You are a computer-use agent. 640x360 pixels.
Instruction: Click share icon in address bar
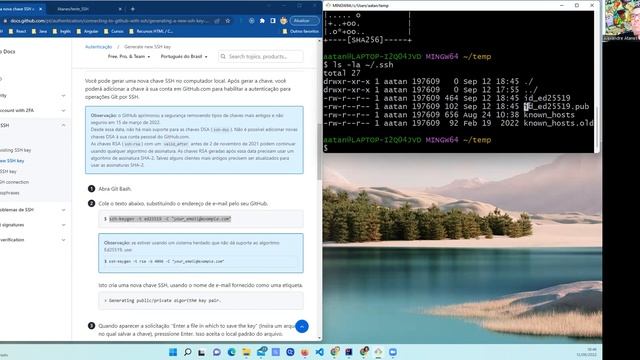click(217, 21)
